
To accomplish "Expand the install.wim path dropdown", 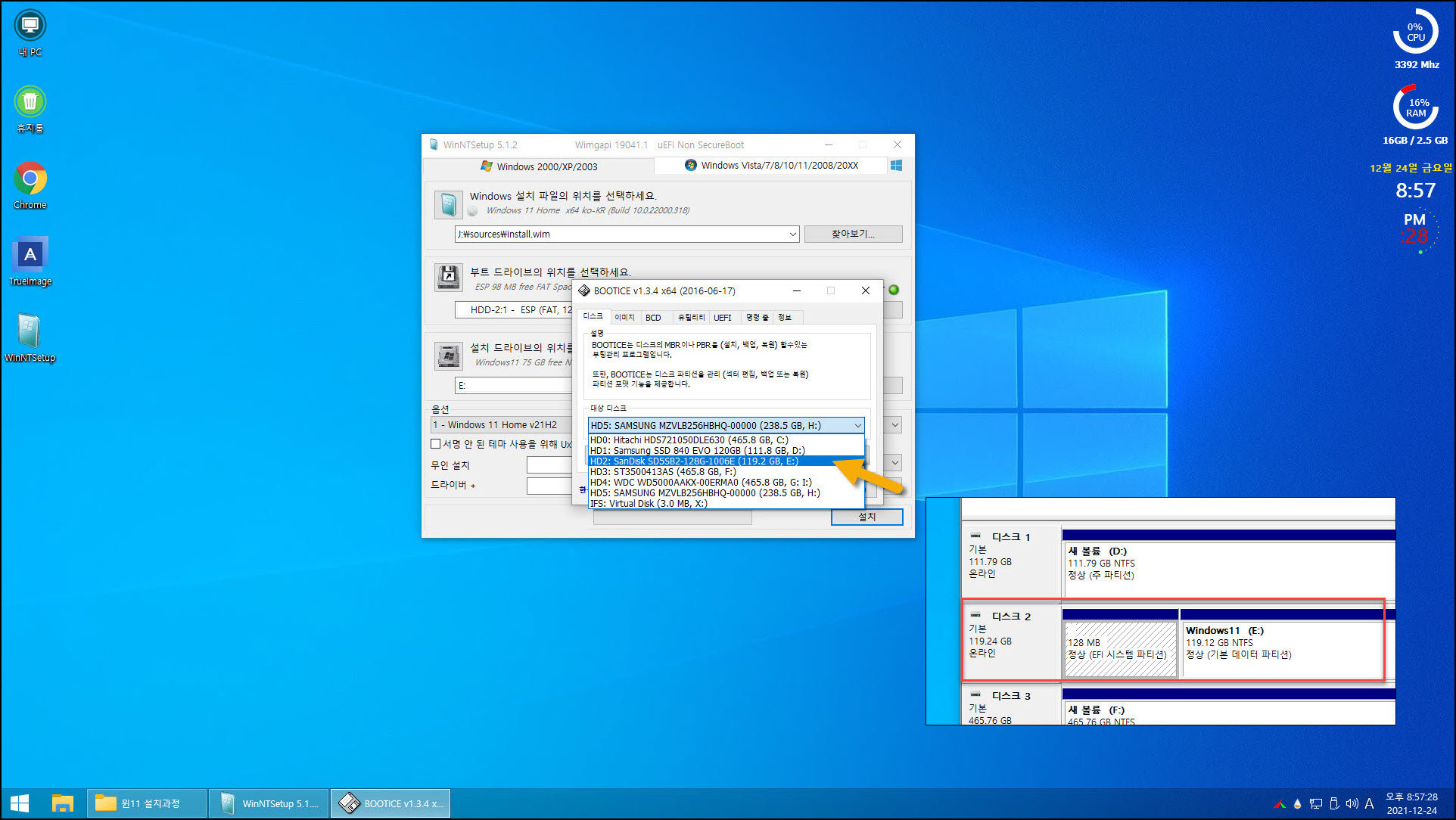I will pyautogui.click(x=792, y=235).
